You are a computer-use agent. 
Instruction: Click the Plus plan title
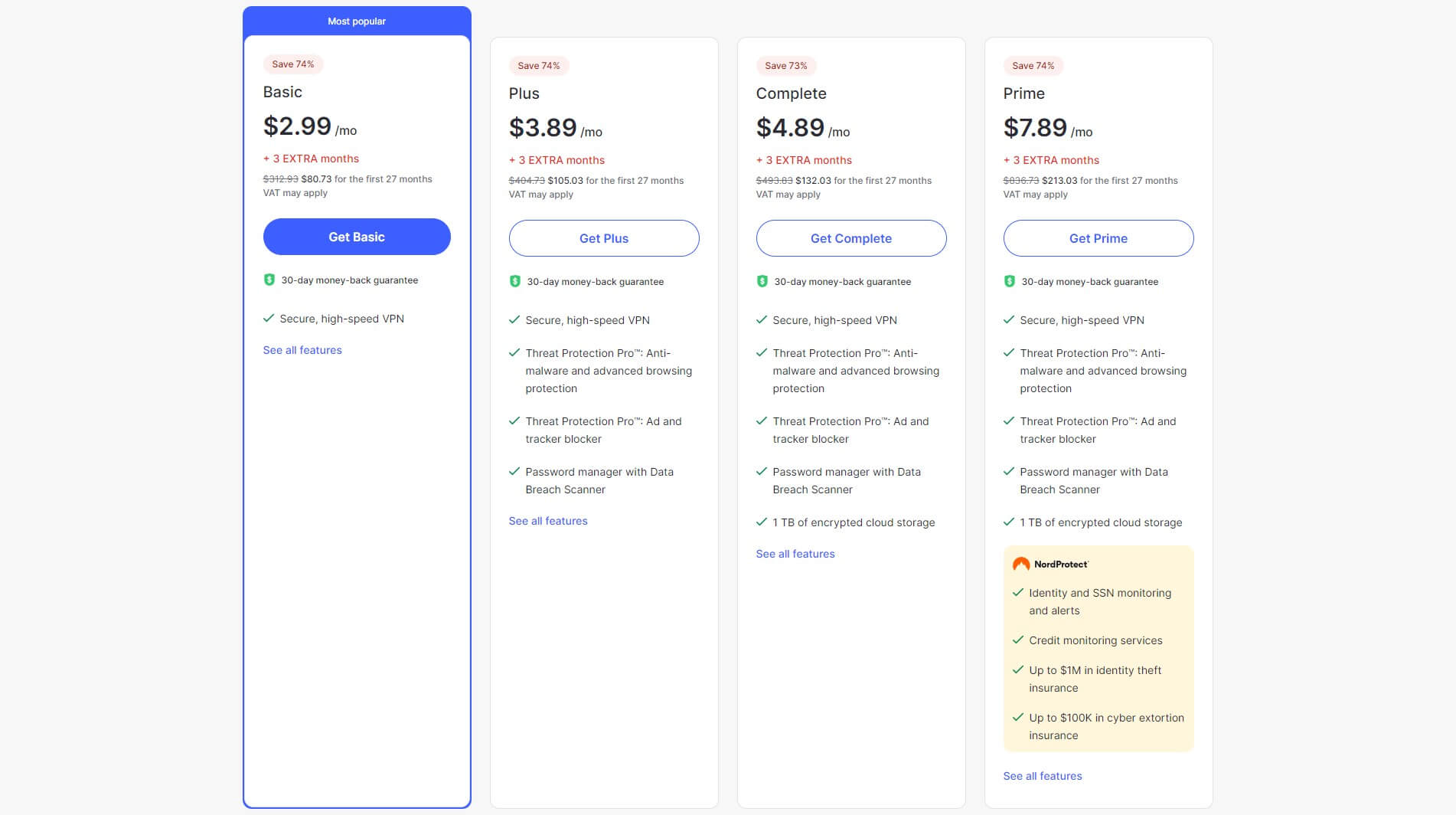[x=524, y=93]
